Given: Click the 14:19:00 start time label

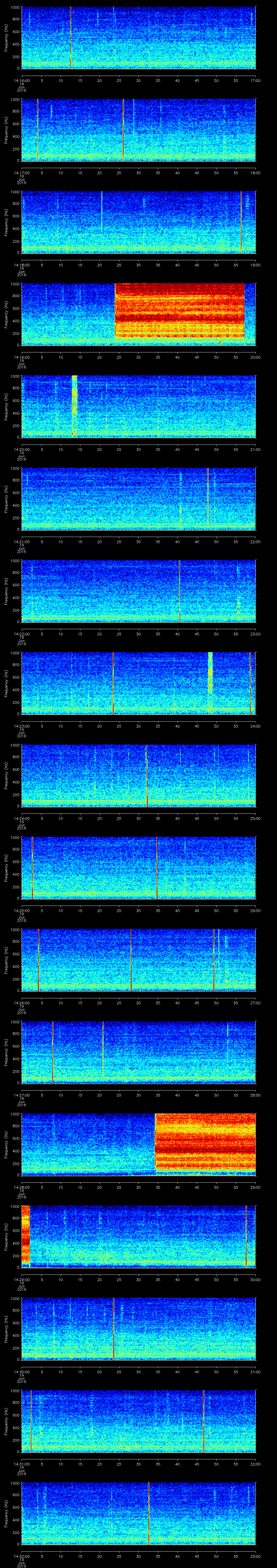Looking at the screenshot, I should click(22, 357).
